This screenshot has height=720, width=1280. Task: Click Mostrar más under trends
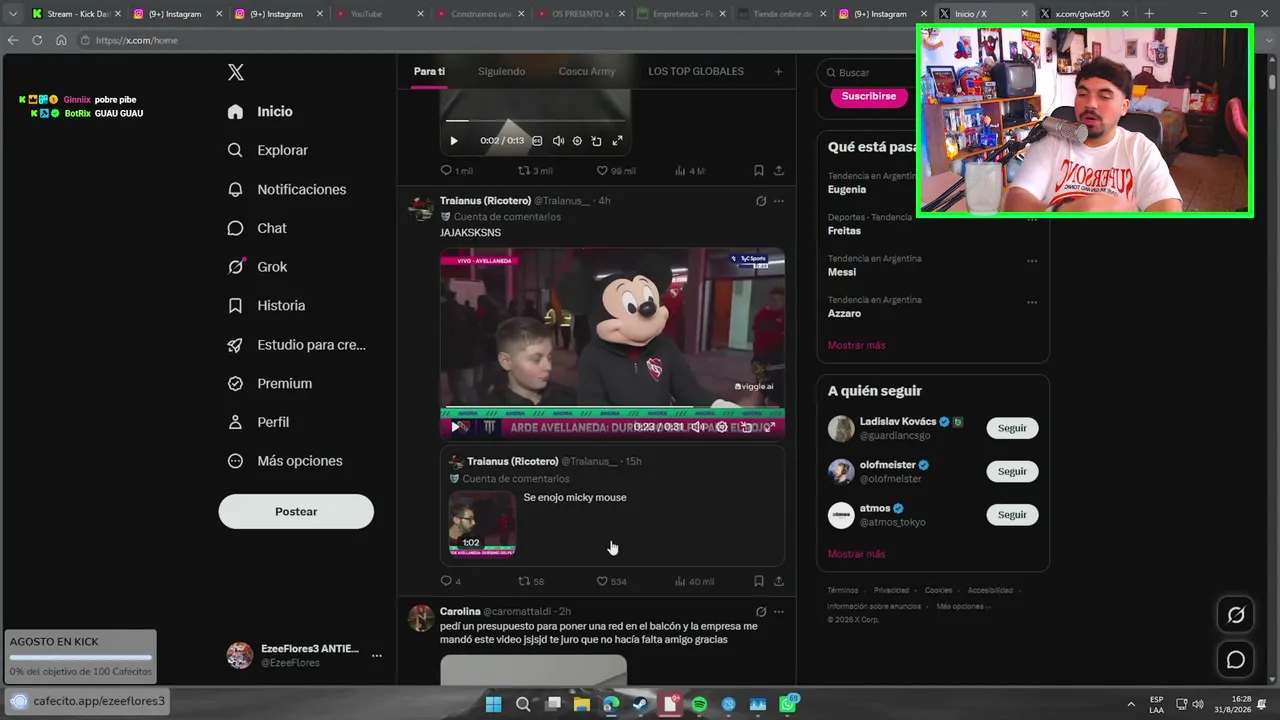(856, 345)
